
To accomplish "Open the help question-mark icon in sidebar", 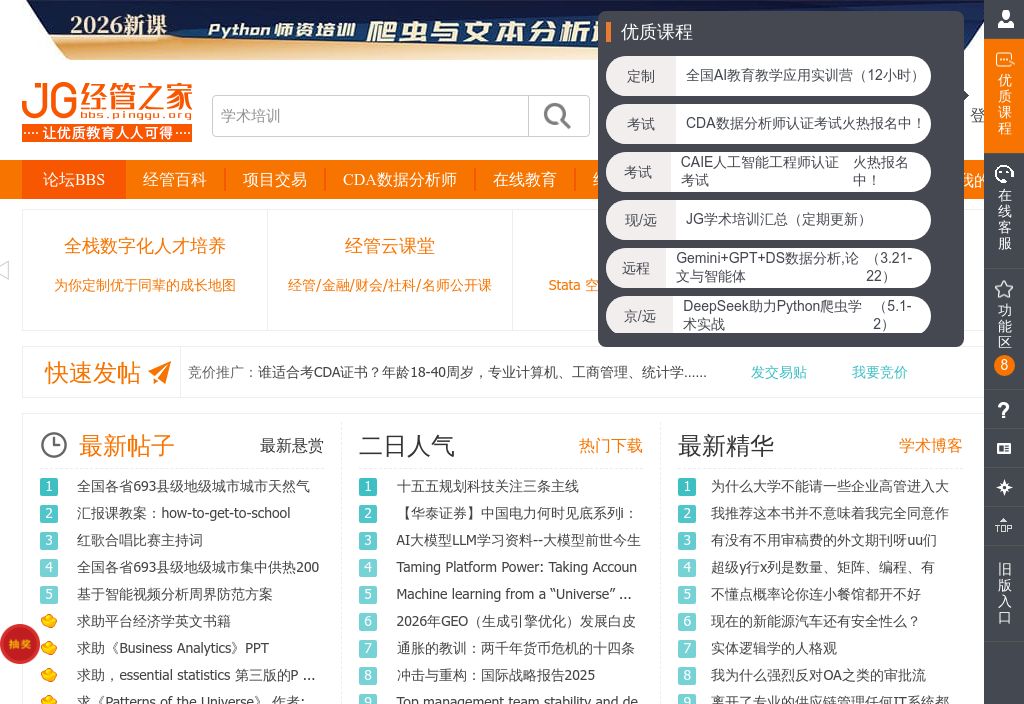I will coord(1004,410).
